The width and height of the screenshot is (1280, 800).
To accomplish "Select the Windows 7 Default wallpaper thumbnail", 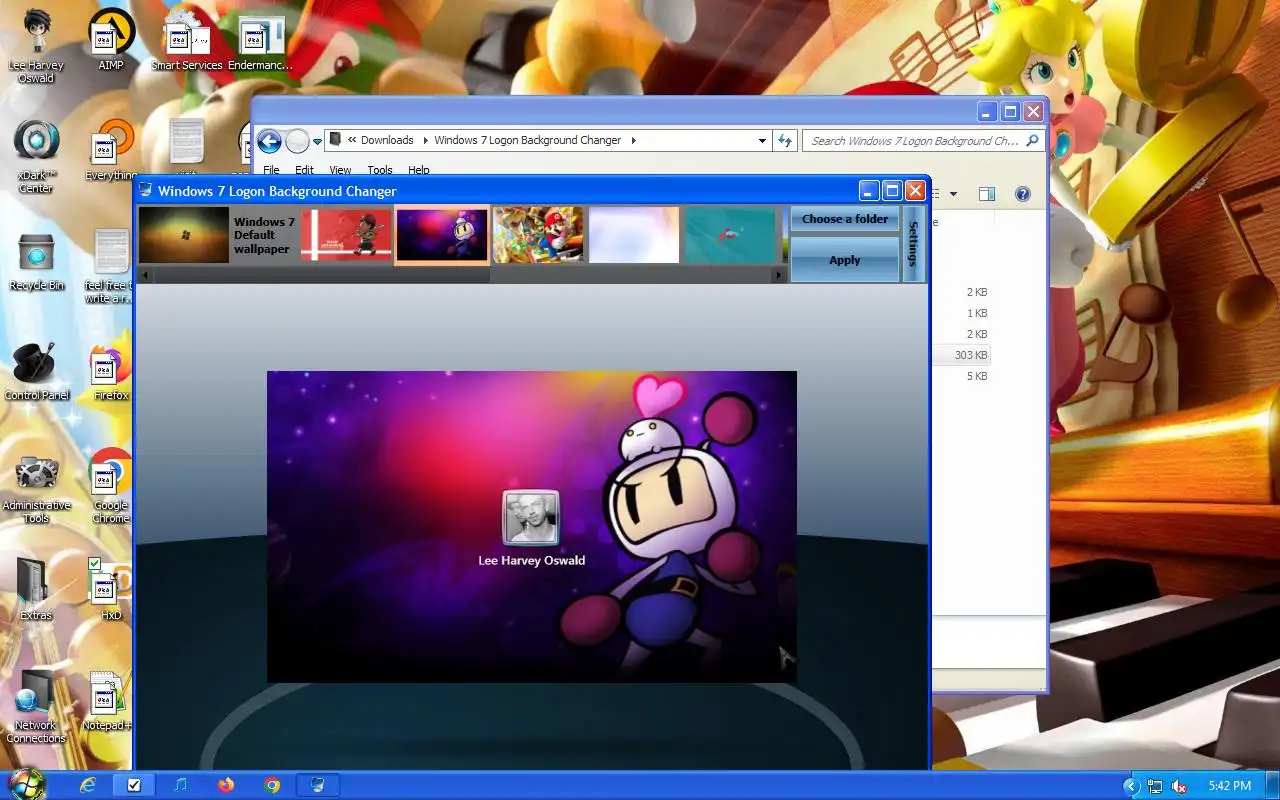I will [x=184, y=235].
